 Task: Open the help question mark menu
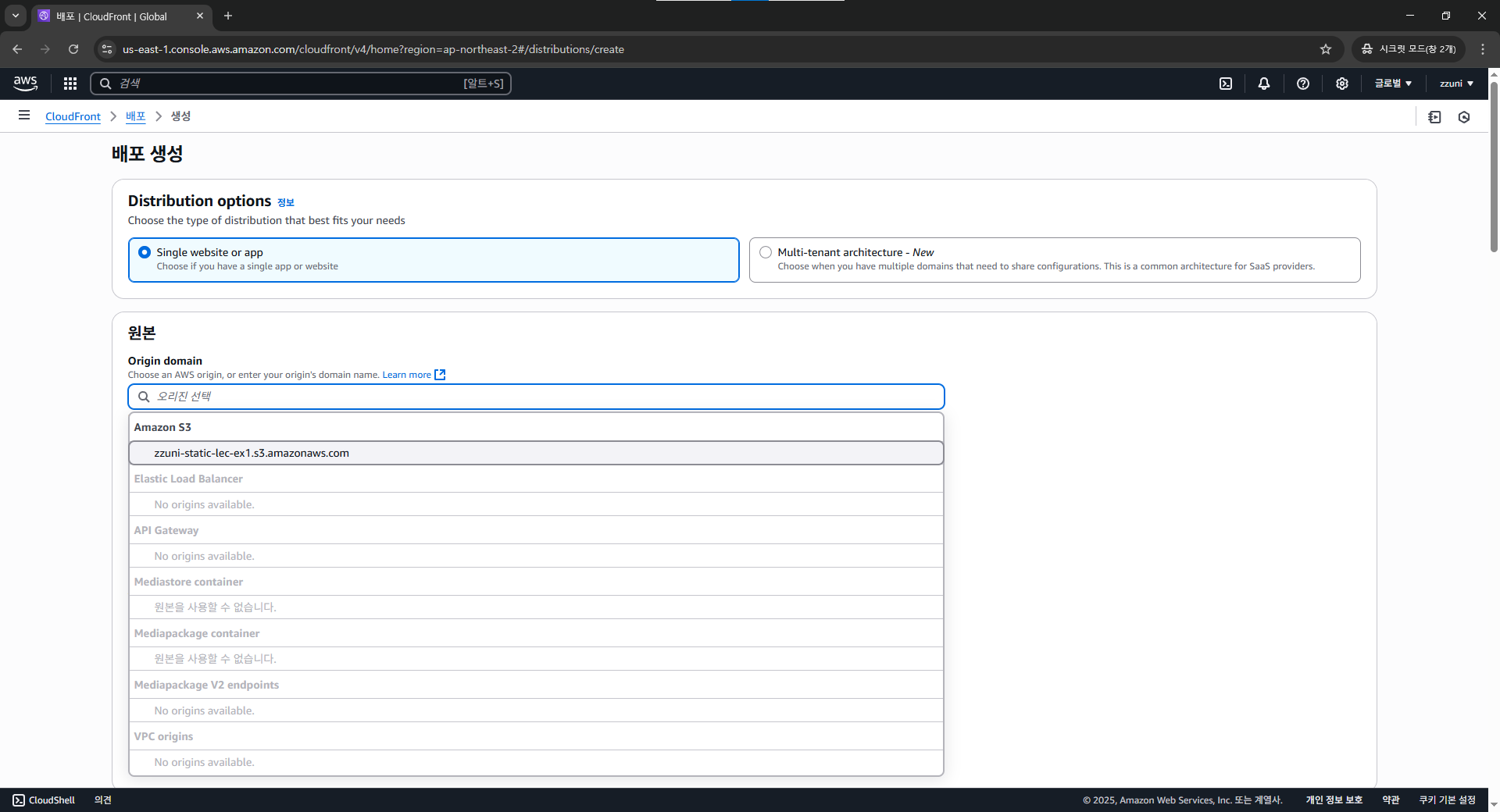[1303, 84]
